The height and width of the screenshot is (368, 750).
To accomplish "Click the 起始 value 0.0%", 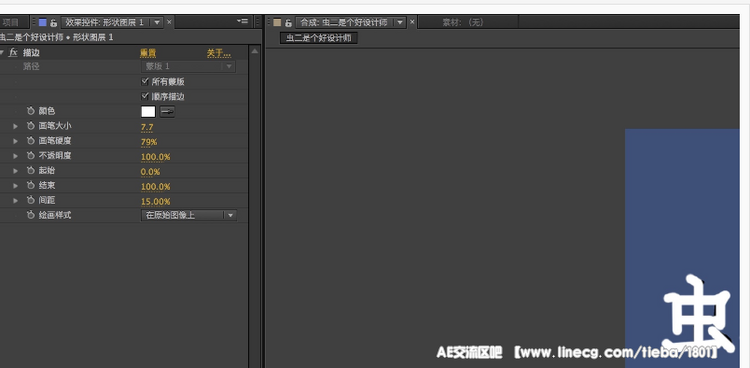I will (x=150, y=172).
